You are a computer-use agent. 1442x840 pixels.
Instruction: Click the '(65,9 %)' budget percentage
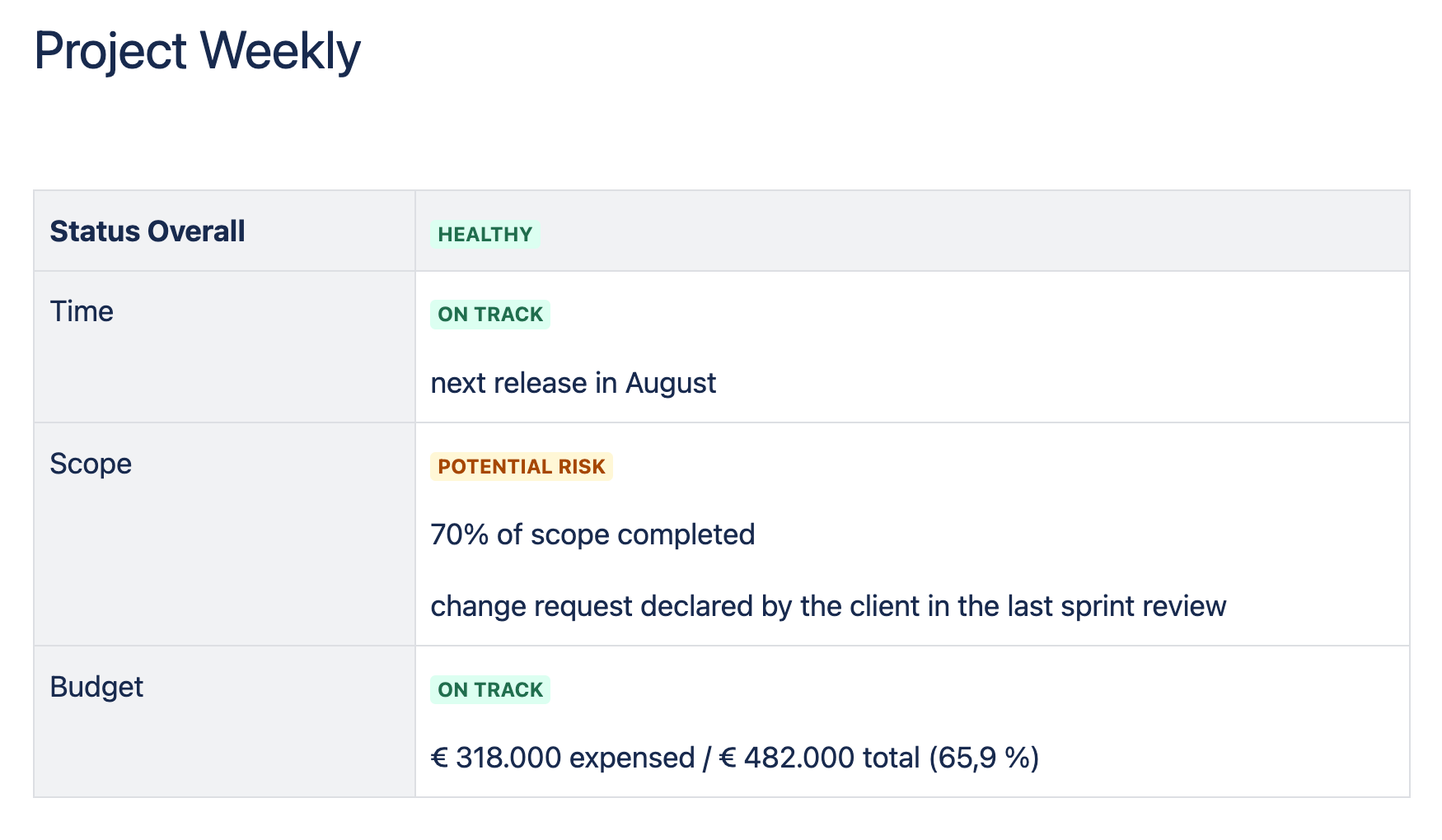(x=984, y=758)
